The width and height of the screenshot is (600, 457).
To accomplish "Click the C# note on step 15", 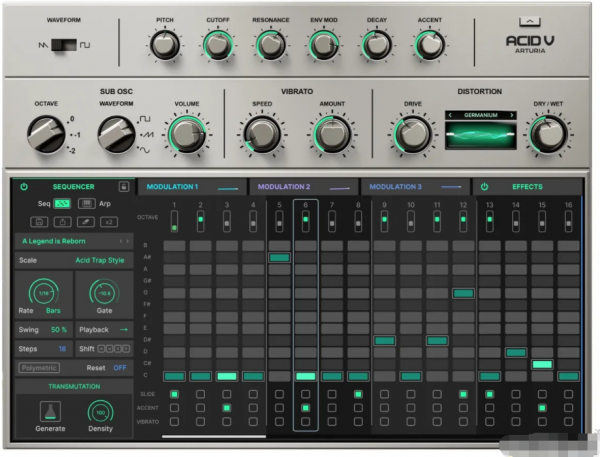I will coord(542,364).
